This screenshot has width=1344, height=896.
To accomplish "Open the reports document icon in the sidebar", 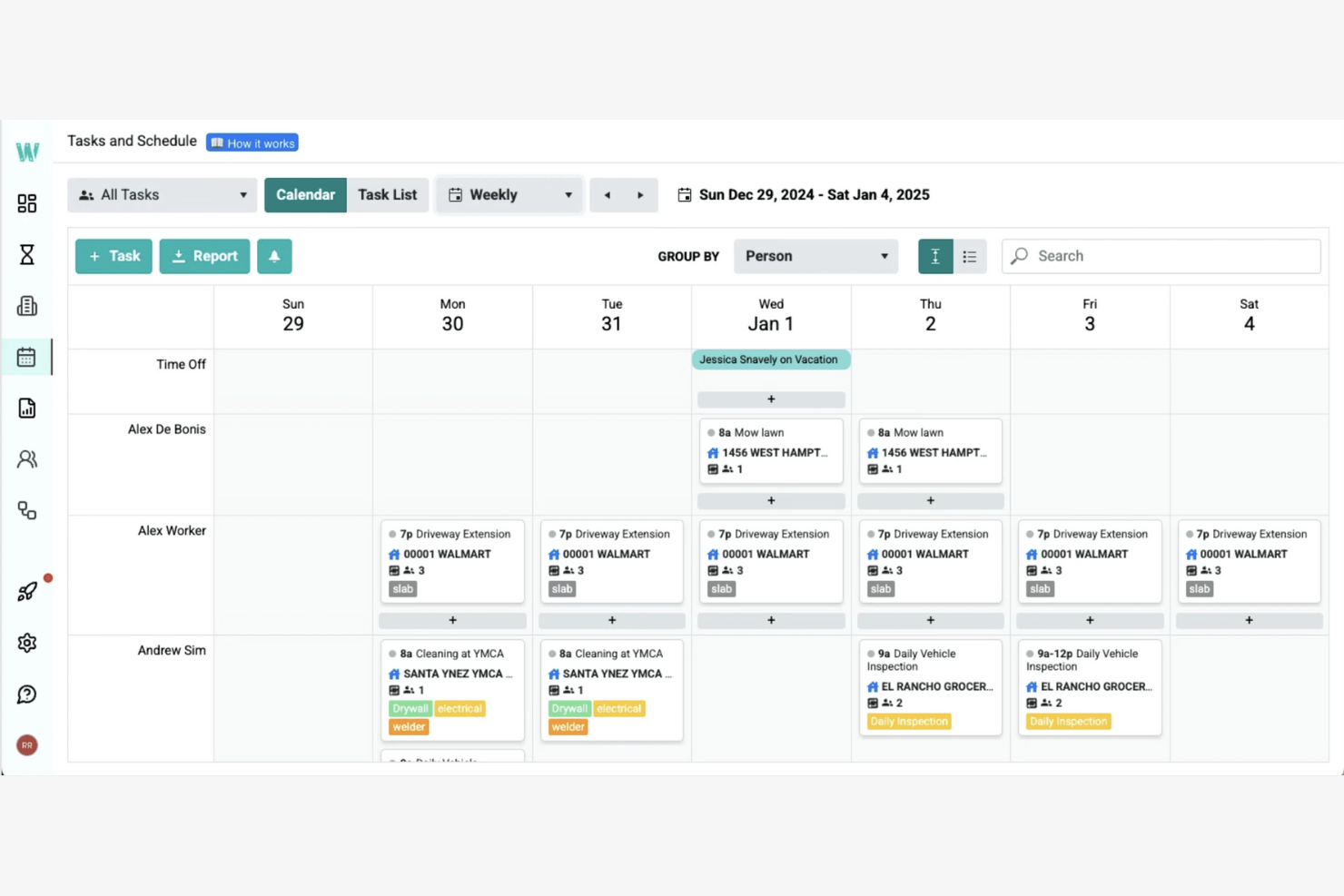I will pos(27,408).
